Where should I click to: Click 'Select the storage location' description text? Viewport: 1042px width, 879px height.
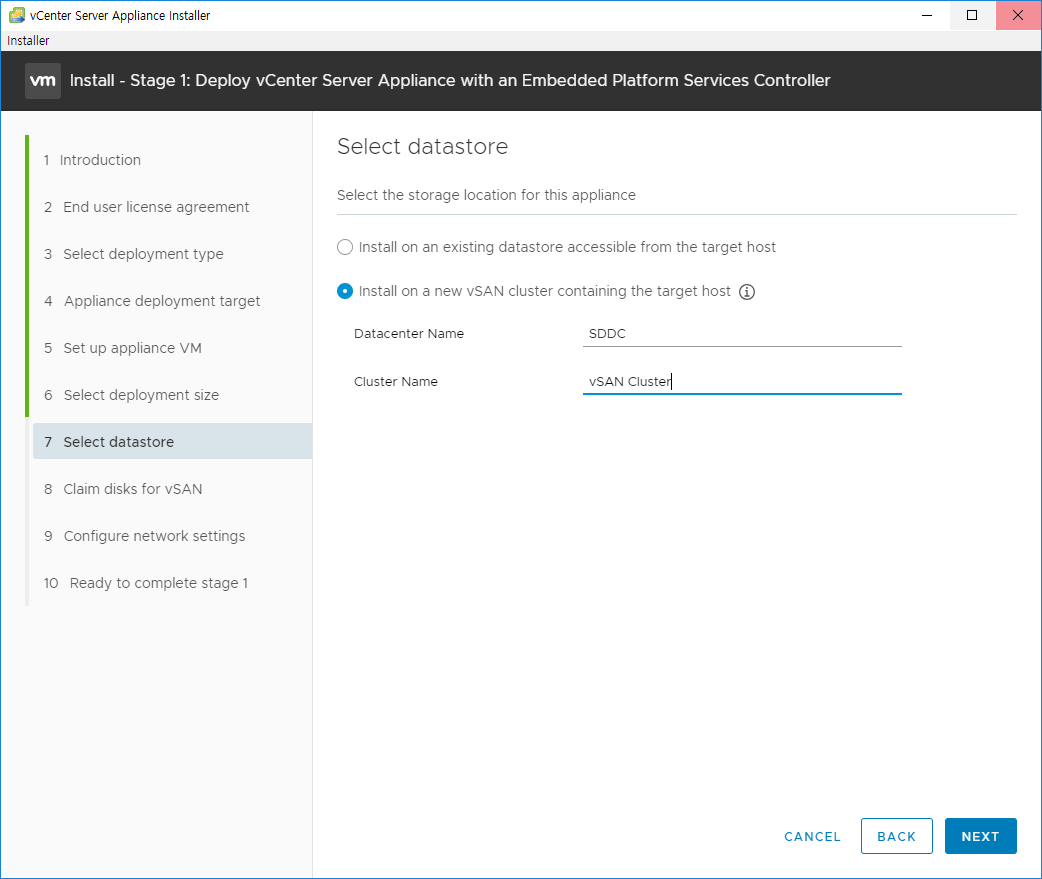(x=486, y=195)
